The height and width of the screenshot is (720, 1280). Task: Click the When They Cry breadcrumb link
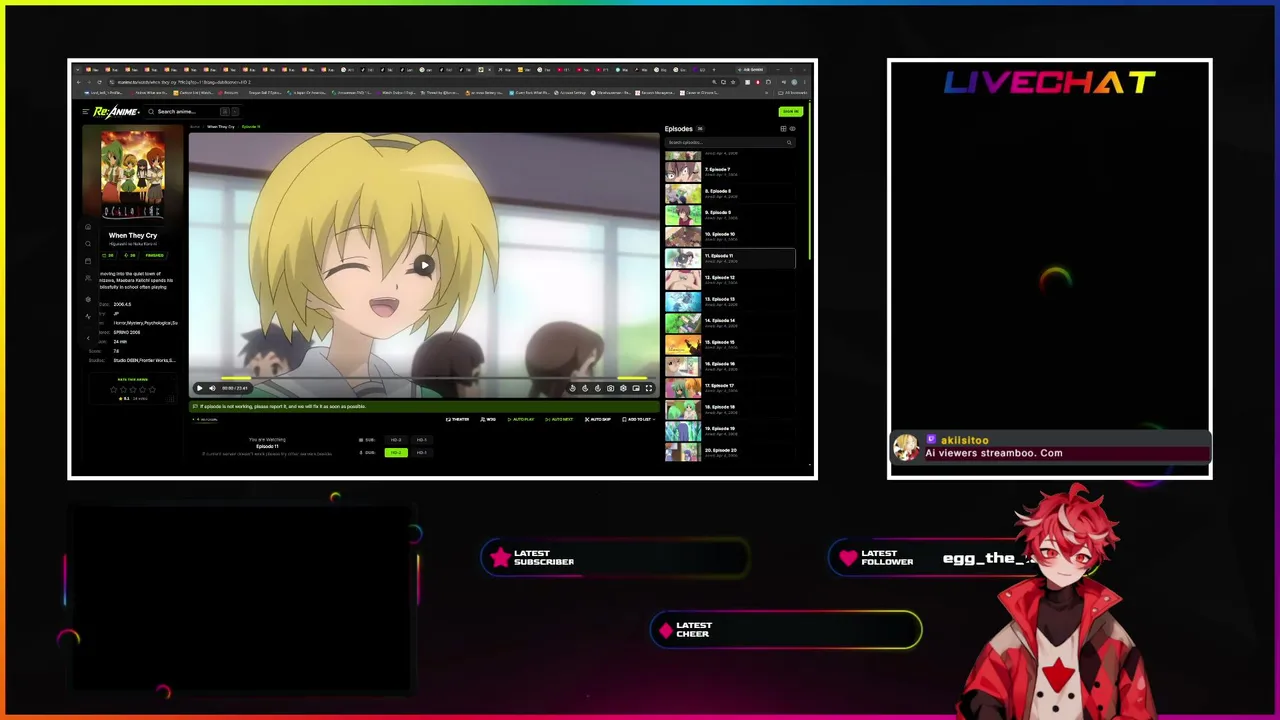coord(220,127)
